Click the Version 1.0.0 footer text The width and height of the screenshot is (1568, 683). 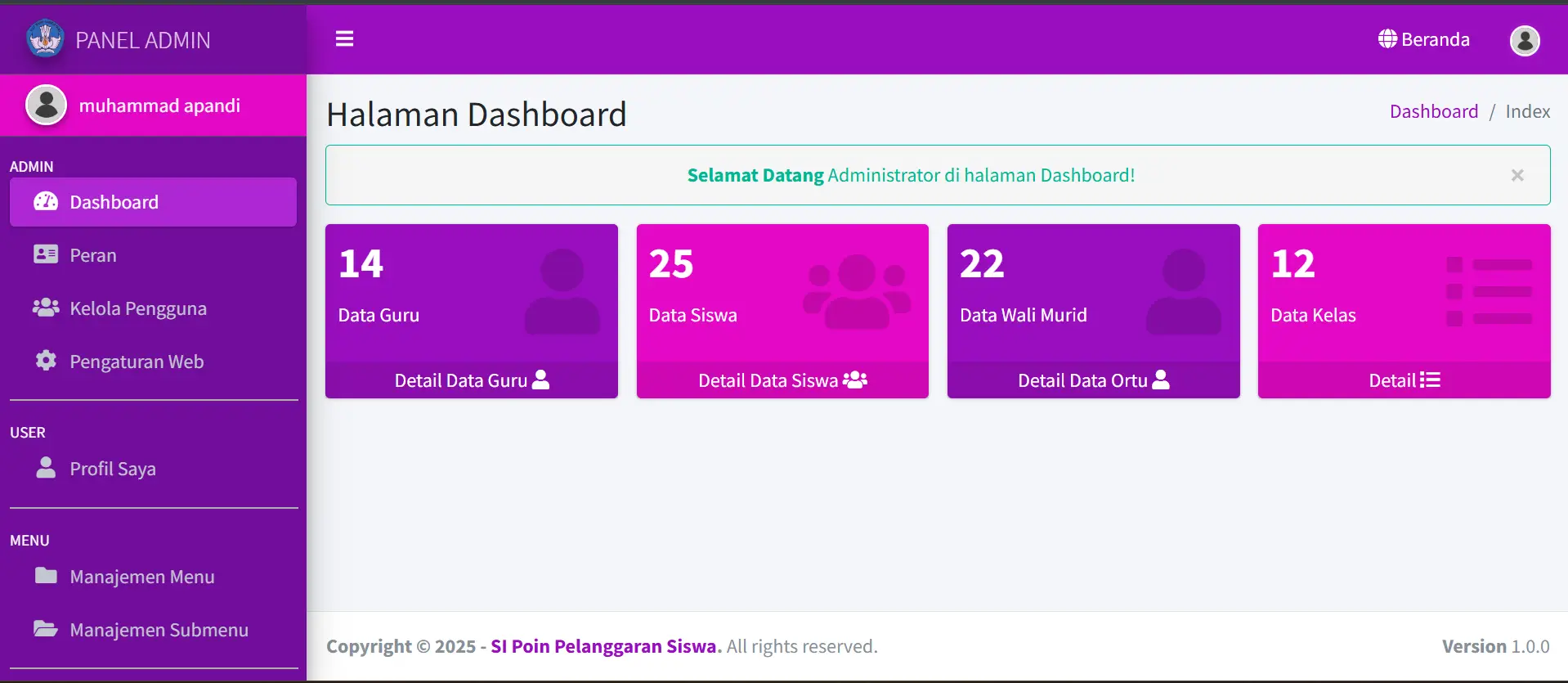tap(1496, 646)
